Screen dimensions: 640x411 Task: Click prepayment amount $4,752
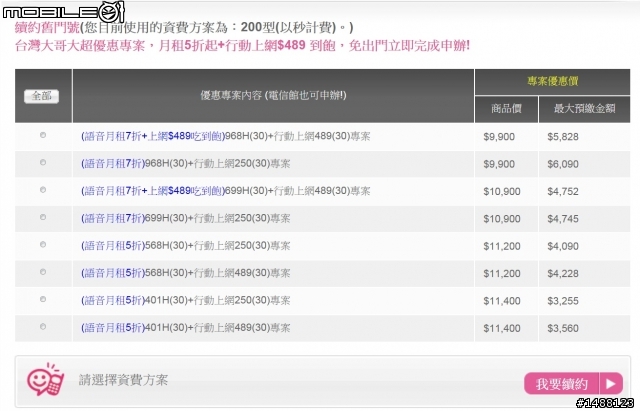click(x=563, y=191)
